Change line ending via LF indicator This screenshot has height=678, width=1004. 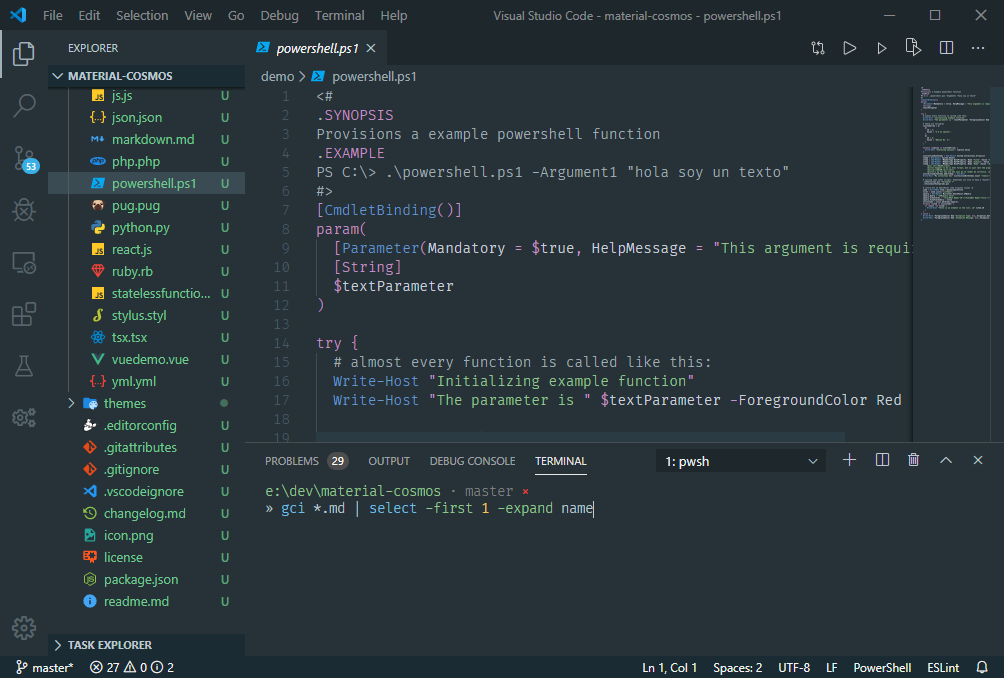(832, 667)
